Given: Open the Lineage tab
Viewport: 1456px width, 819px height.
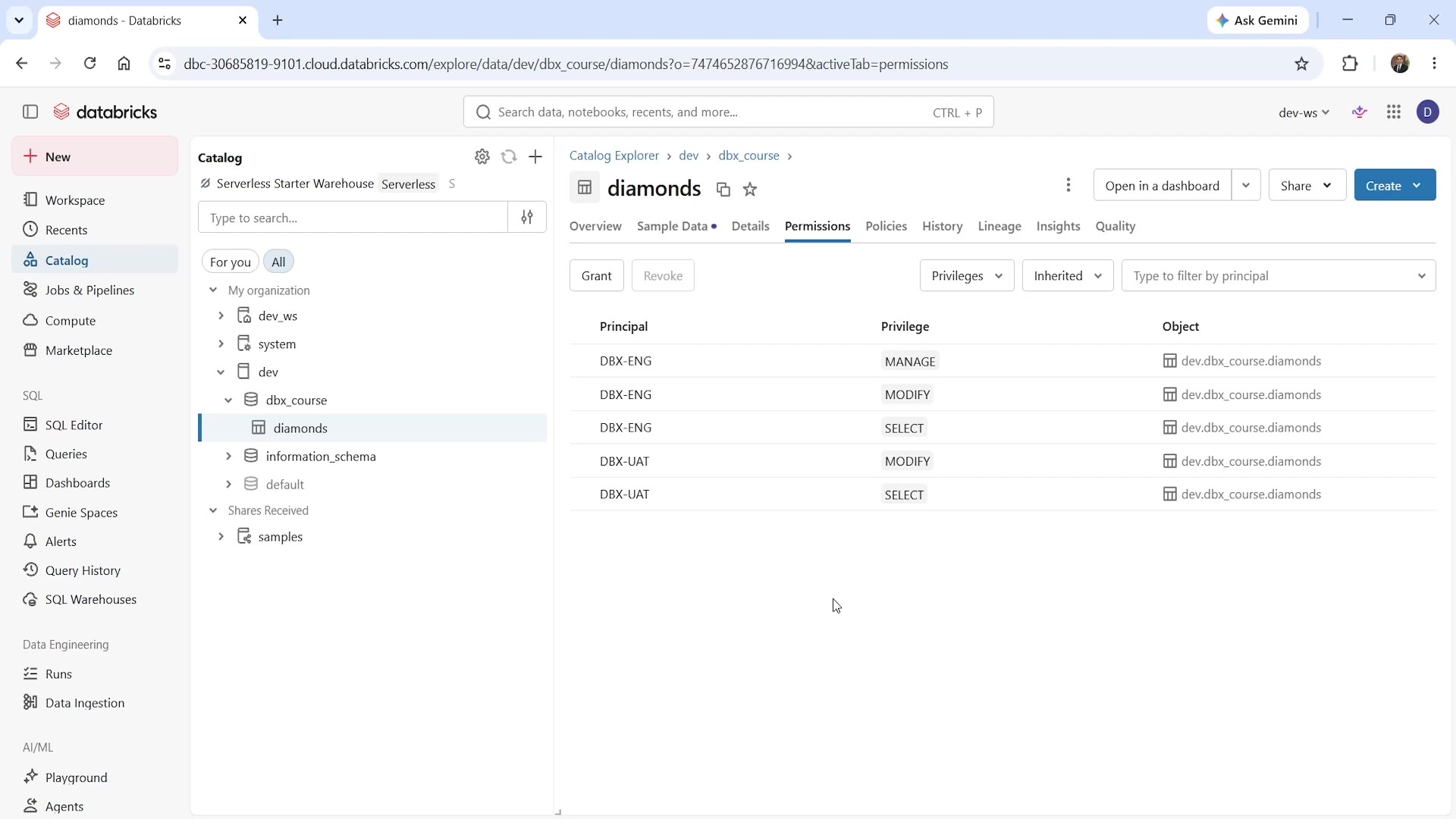Looking at the screenshot, I should pyautogui.click(x=999, y=226).
